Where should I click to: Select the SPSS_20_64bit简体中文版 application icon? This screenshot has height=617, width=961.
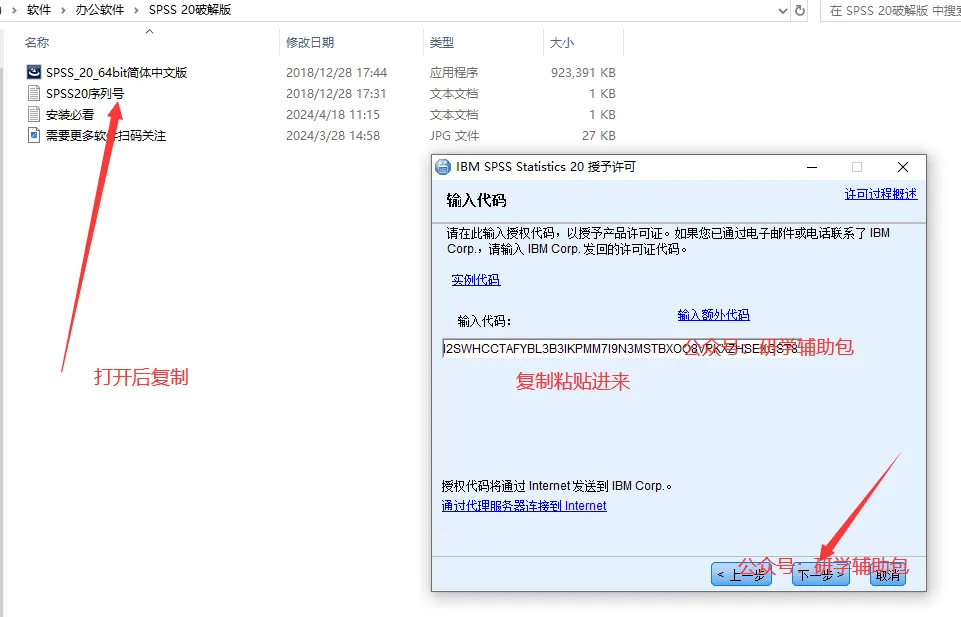point(34,72)
